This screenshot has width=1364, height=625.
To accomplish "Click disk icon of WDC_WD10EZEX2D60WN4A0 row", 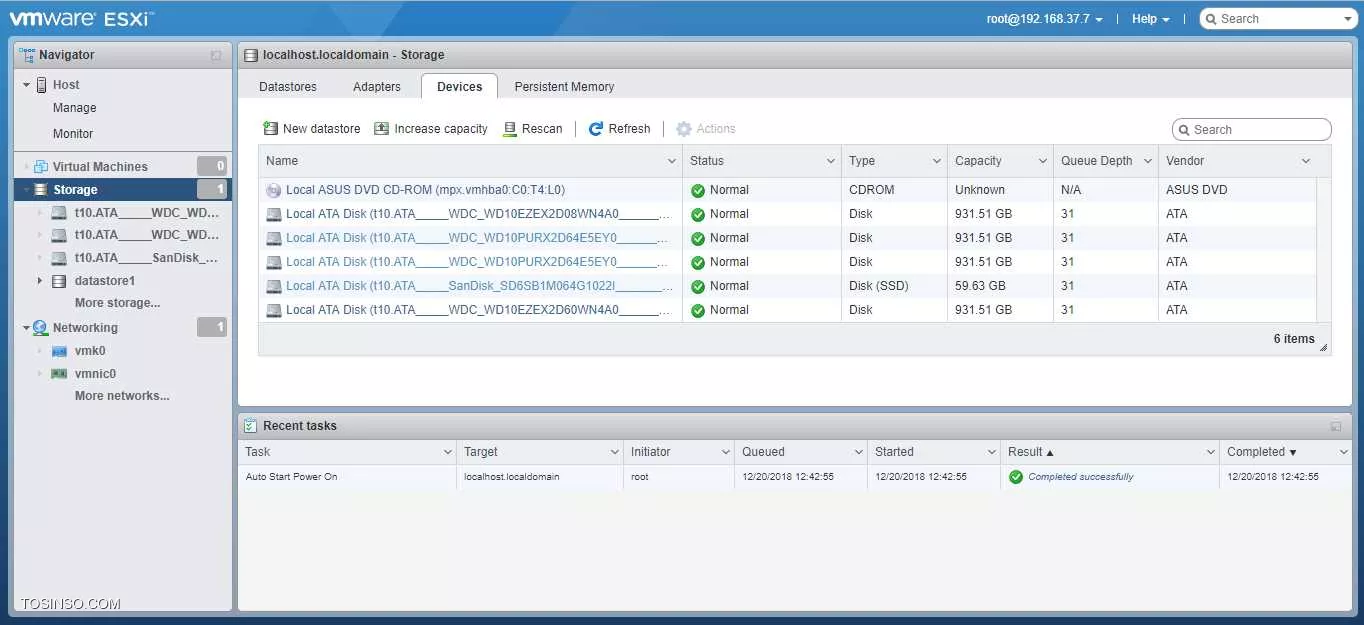I will 274,310.
